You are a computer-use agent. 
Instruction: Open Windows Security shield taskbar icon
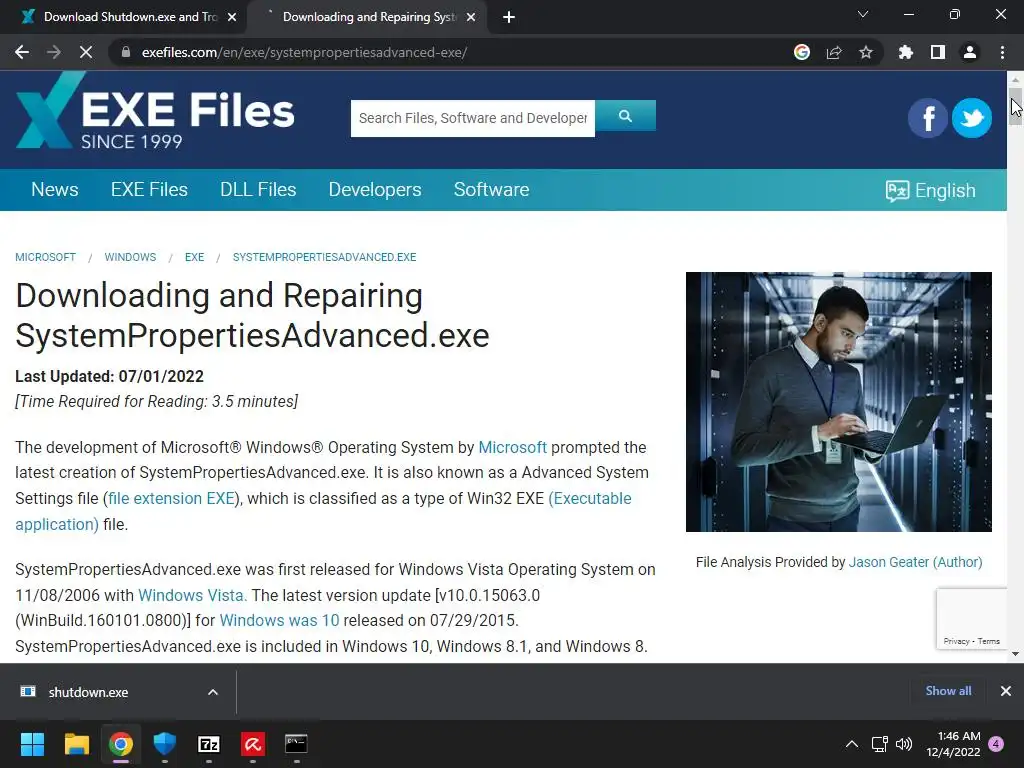pos(165,744)
